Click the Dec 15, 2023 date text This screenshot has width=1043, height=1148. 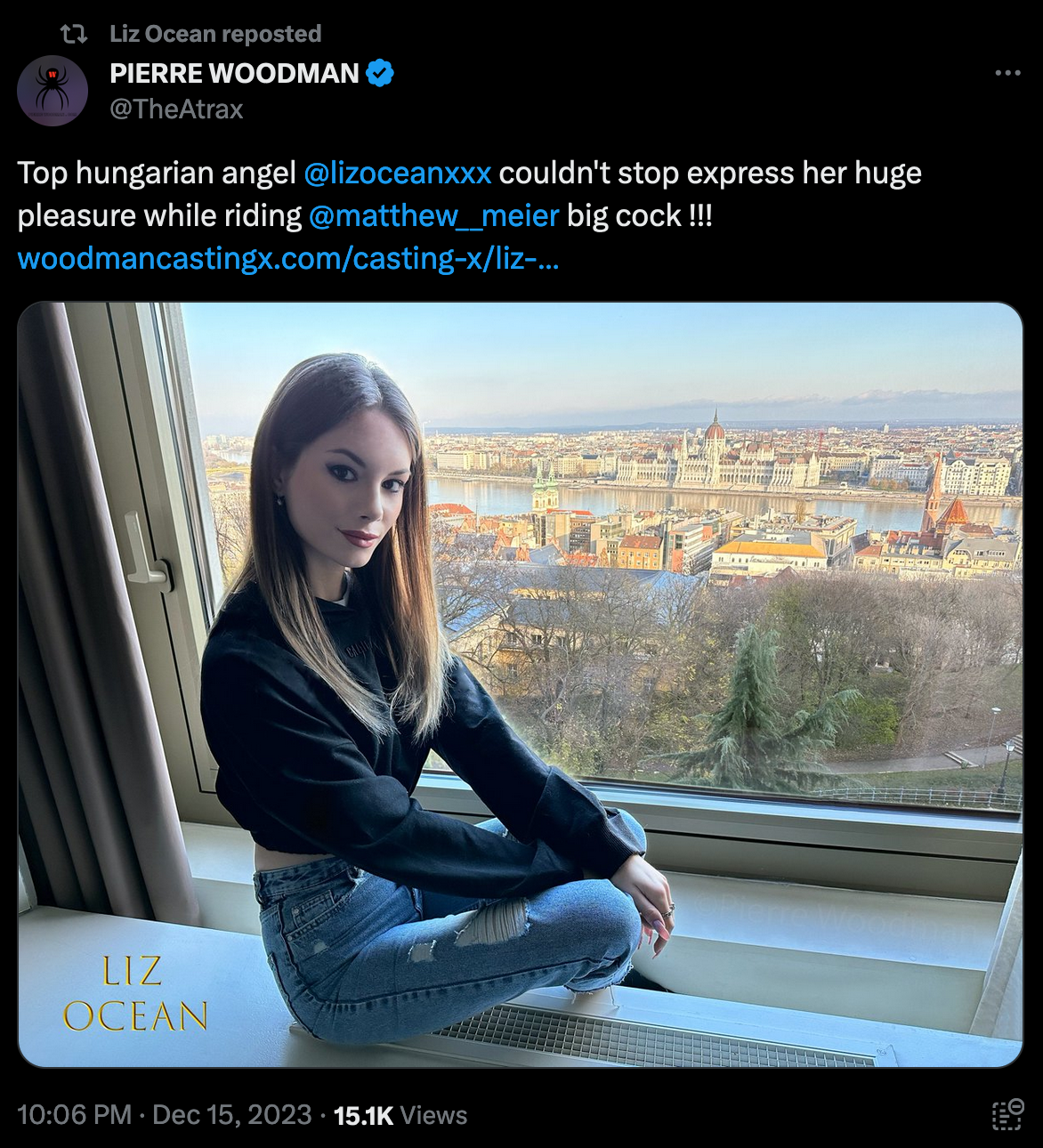tap(232, 1115)
